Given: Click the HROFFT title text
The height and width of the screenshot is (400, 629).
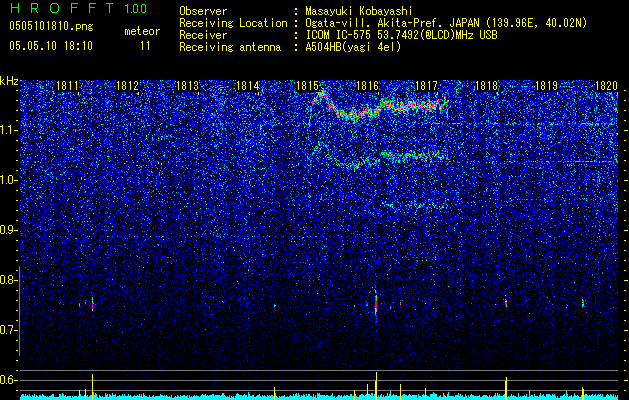Looking at the screenshot, I should [62, 8].
